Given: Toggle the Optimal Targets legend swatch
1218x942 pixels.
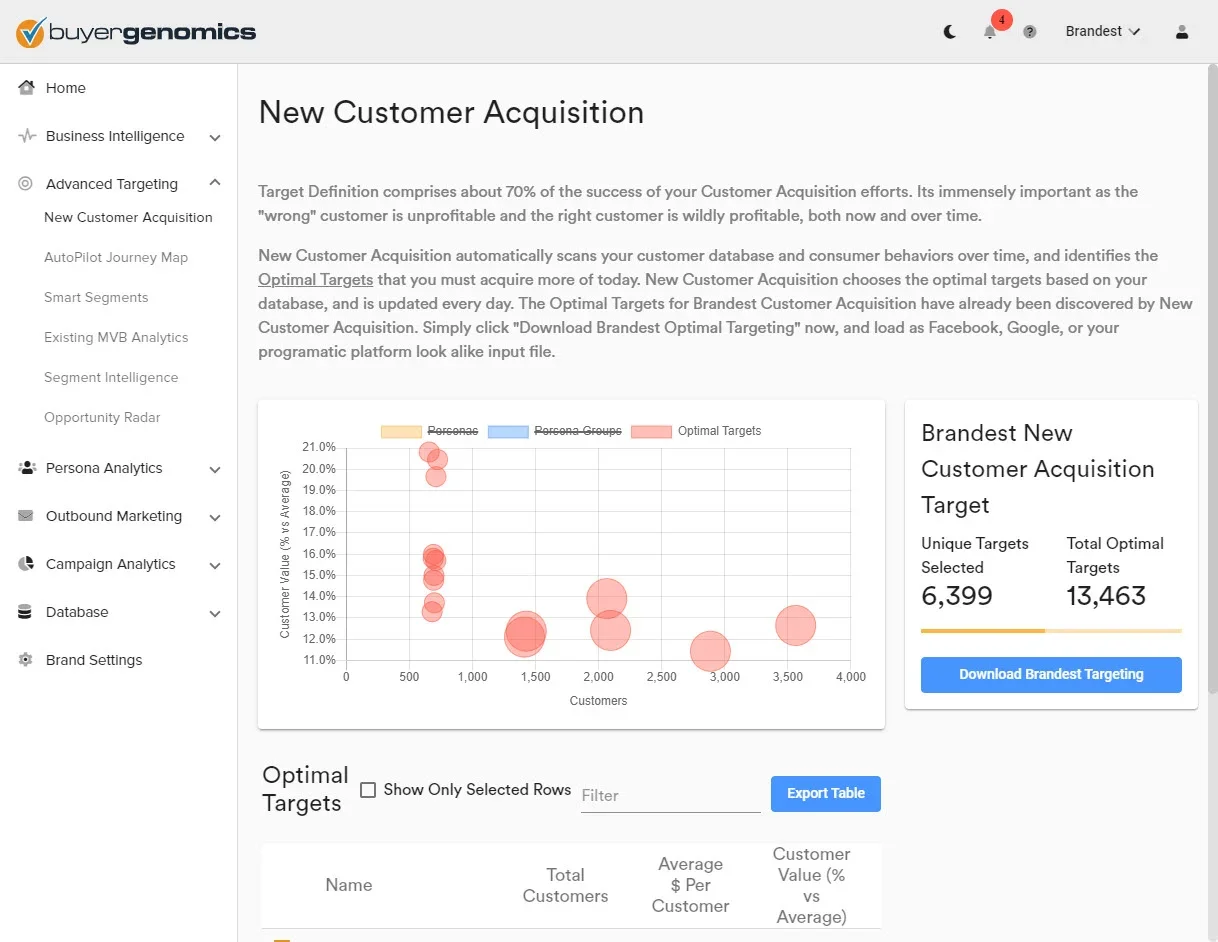Looking at the screenshot, I should [651, 431].
